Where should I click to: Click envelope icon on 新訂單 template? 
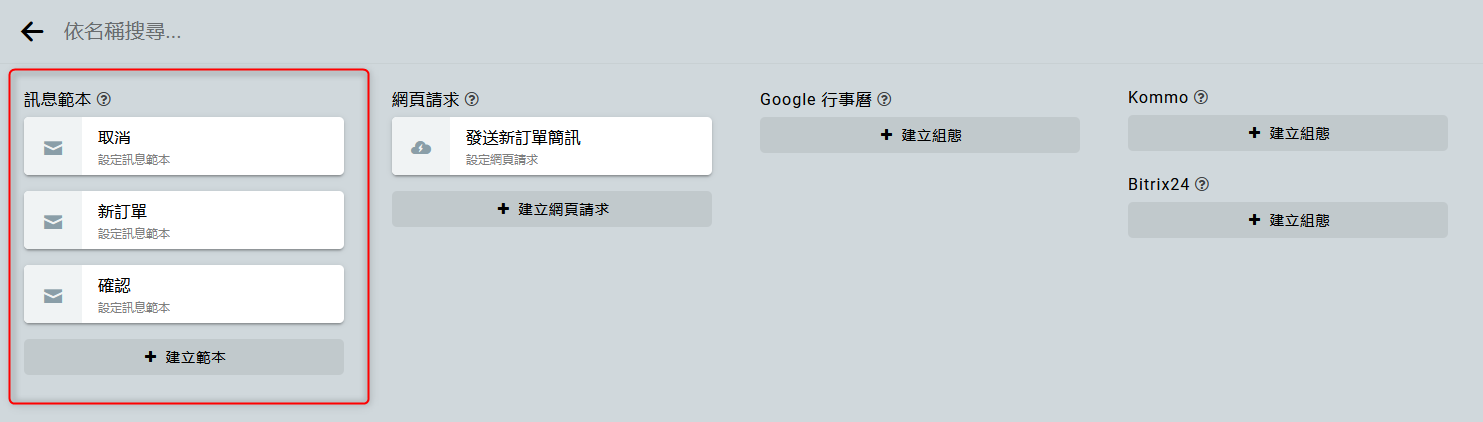pos(53,221)
